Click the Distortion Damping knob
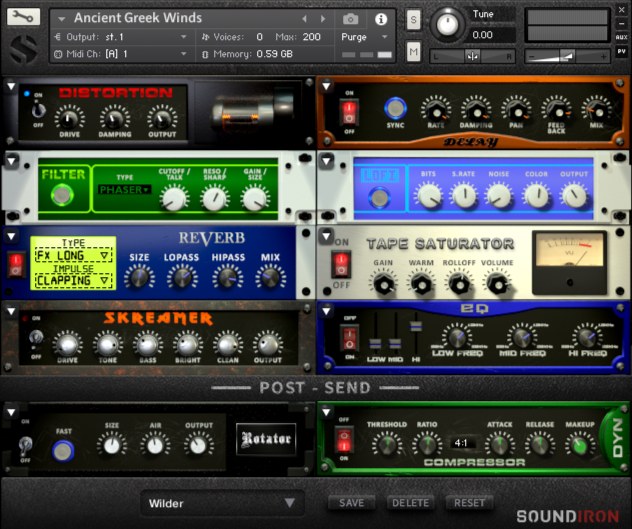 point(115,118)
